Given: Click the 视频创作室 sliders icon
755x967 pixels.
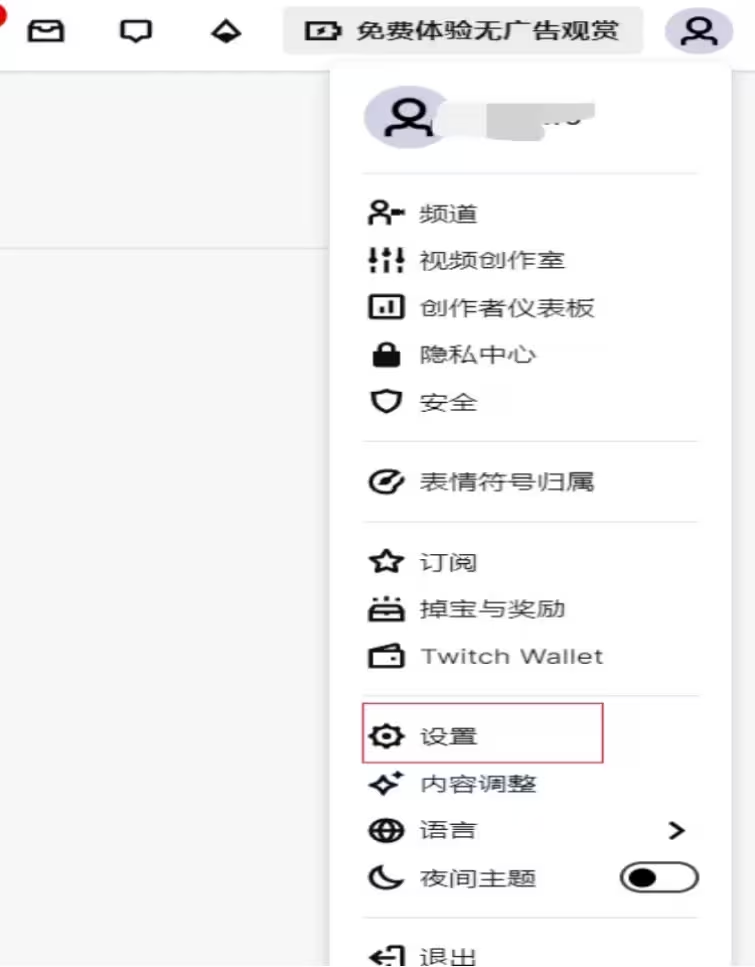Looking at the screenshot, I should click(x=386, y=260).
